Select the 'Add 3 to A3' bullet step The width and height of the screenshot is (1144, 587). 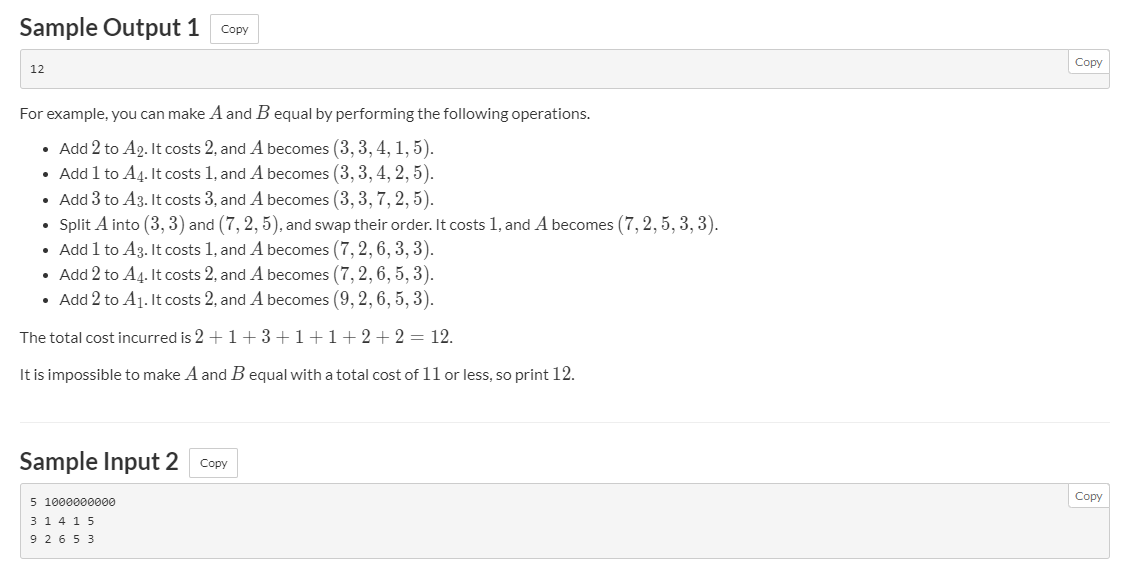pyautogui.click(x=246, y=199)
